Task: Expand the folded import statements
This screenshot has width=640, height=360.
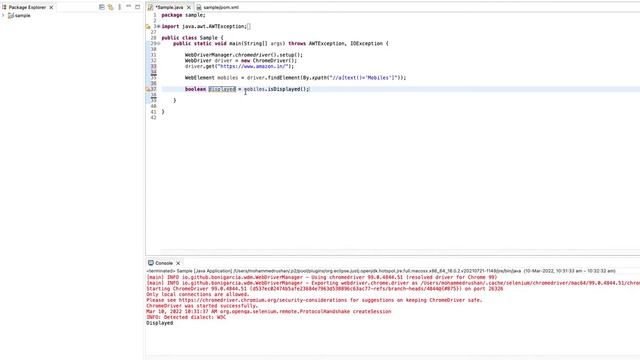Action: tap(159, 26)
